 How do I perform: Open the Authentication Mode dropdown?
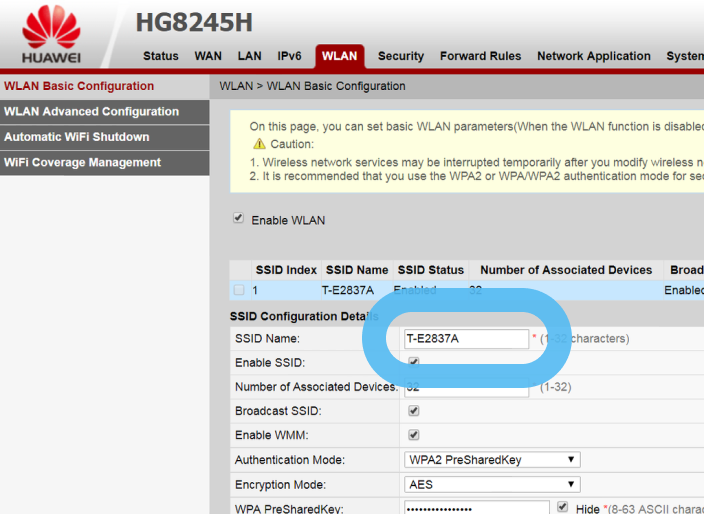click(x=492, y=460)
